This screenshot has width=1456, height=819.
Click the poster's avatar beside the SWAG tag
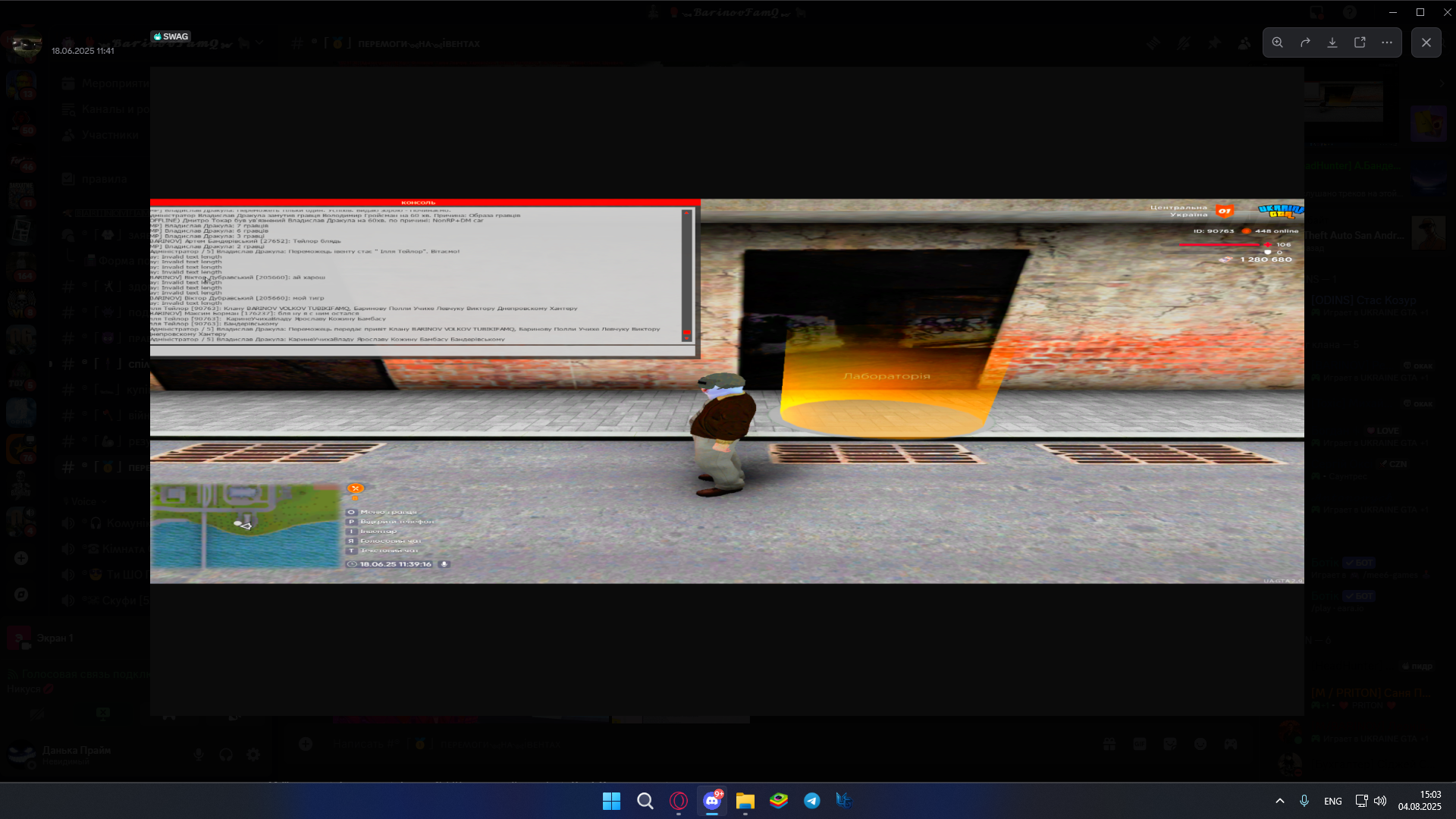27,44
